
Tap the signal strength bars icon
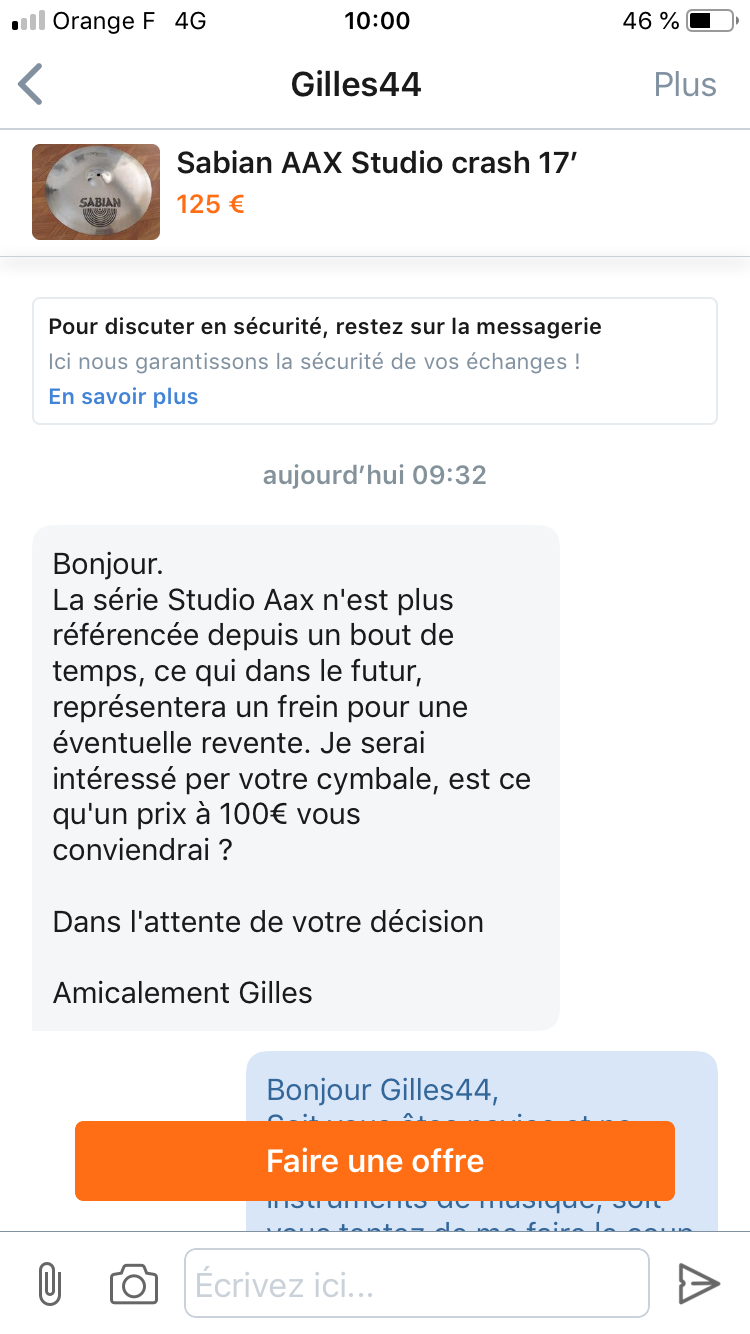pos(28,21)
